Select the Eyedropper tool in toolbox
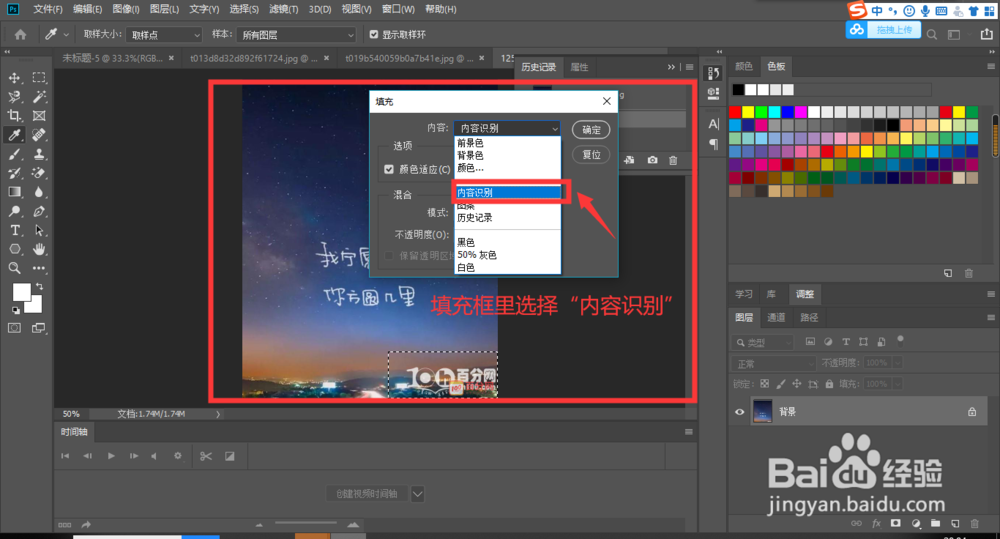This screenshot has height=539, width=1000. 14,135
